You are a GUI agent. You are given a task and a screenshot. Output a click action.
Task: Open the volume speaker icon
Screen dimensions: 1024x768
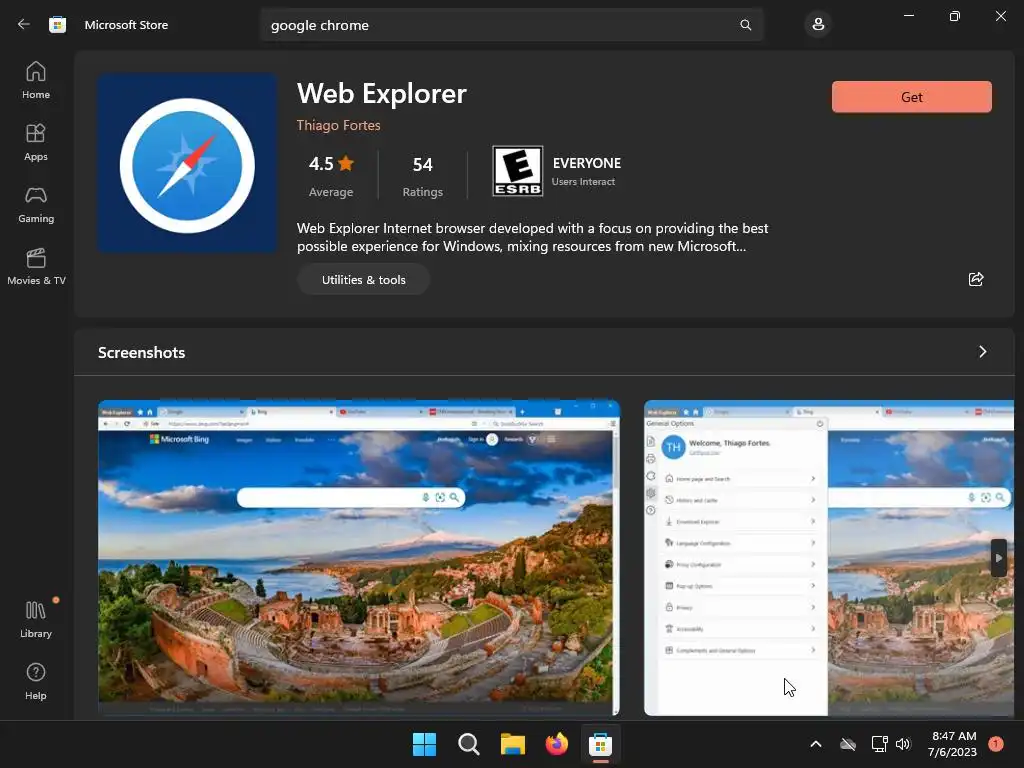pyautogui.click(x=903, y=744)
